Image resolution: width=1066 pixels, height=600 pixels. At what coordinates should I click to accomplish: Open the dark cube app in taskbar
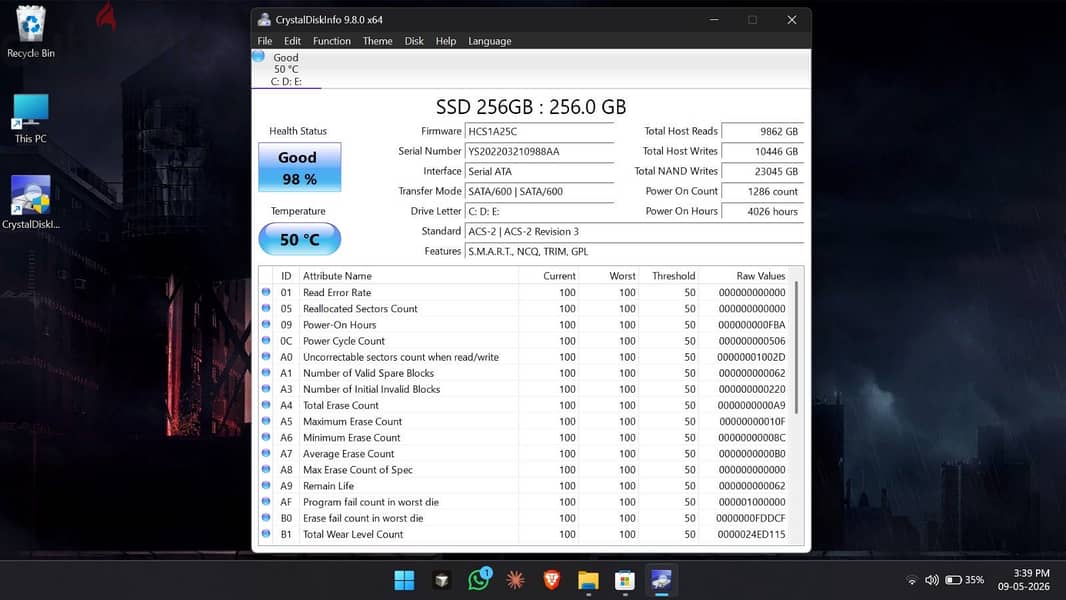click(x=442, y=580)
